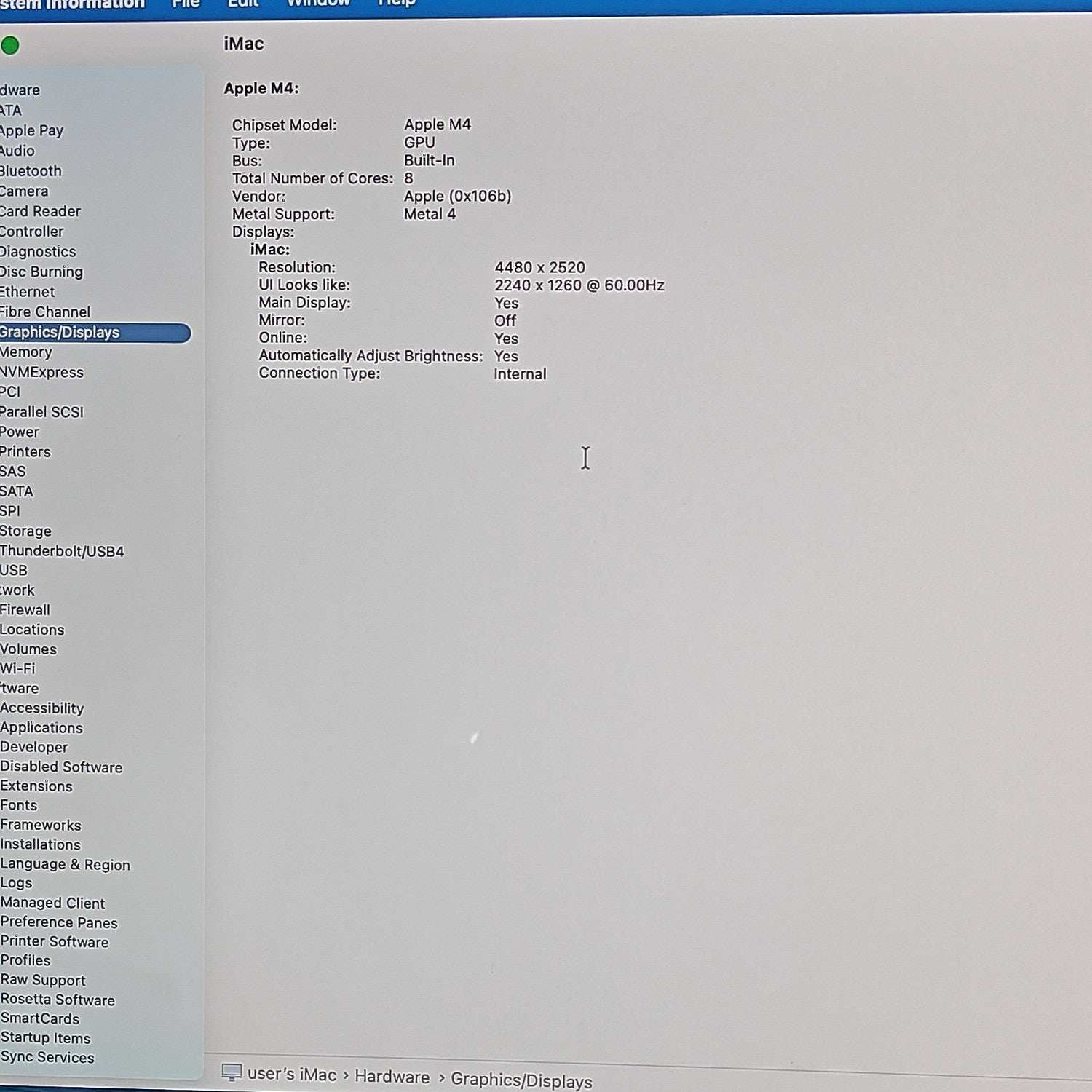Show Volumes information
The height and width of the screenshot is (1092, 1092).
point(28,649)
